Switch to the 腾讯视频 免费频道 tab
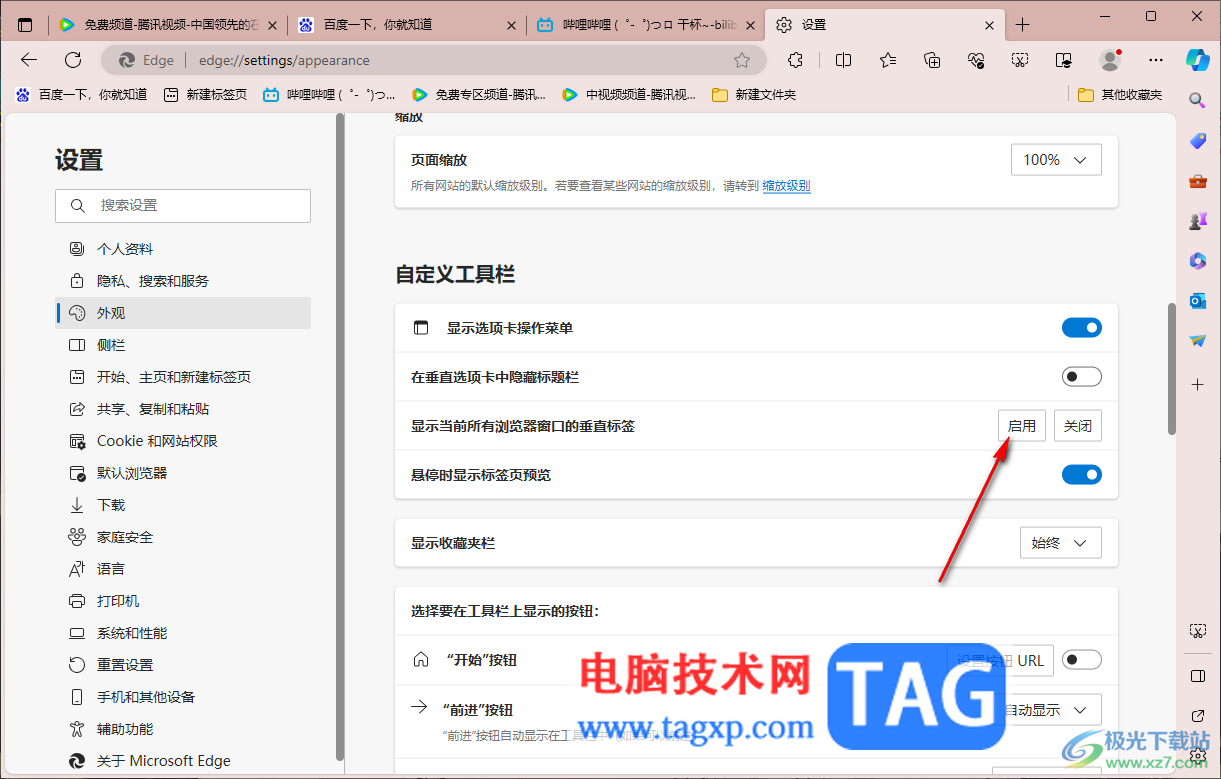 point(168,25)
